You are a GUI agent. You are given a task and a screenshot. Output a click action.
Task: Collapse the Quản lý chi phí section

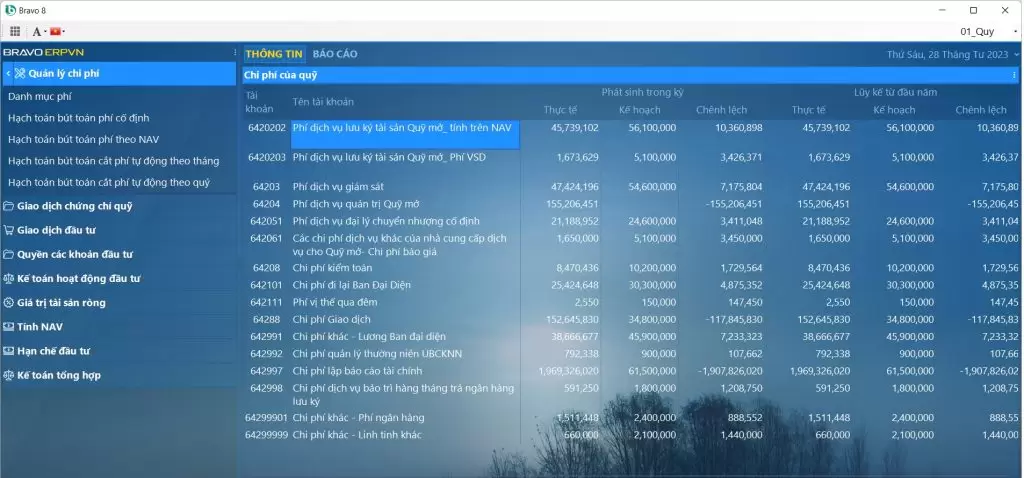point(8,74)
